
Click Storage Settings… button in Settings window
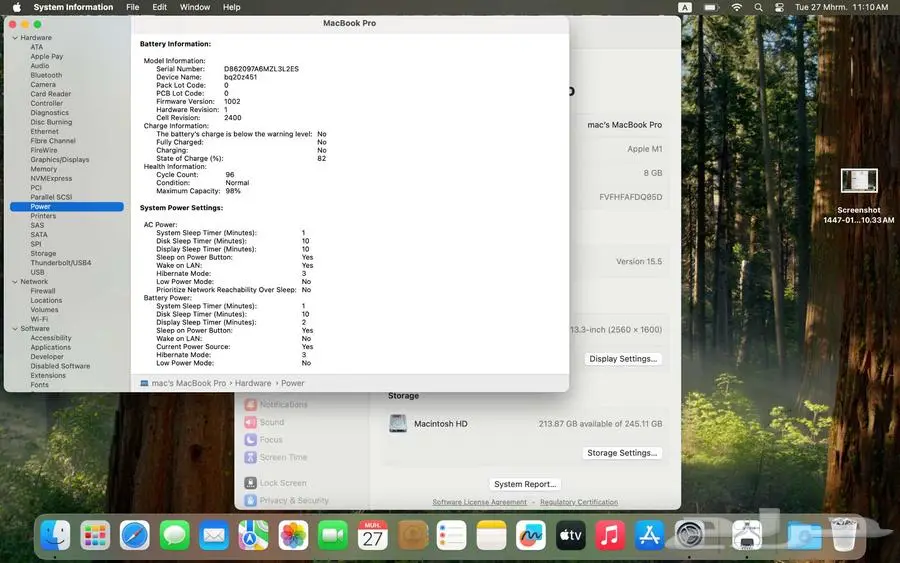[x=622, y=453]
